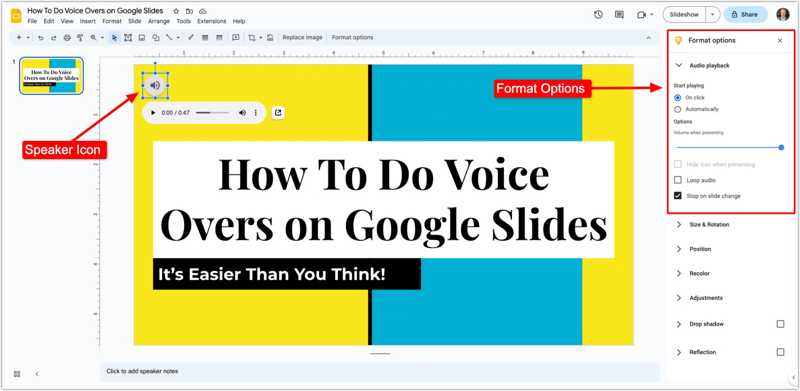The width and height of the screenshot is (800, 391).
Task: Check the cloud save status icon
Action: tap(203, 11)
